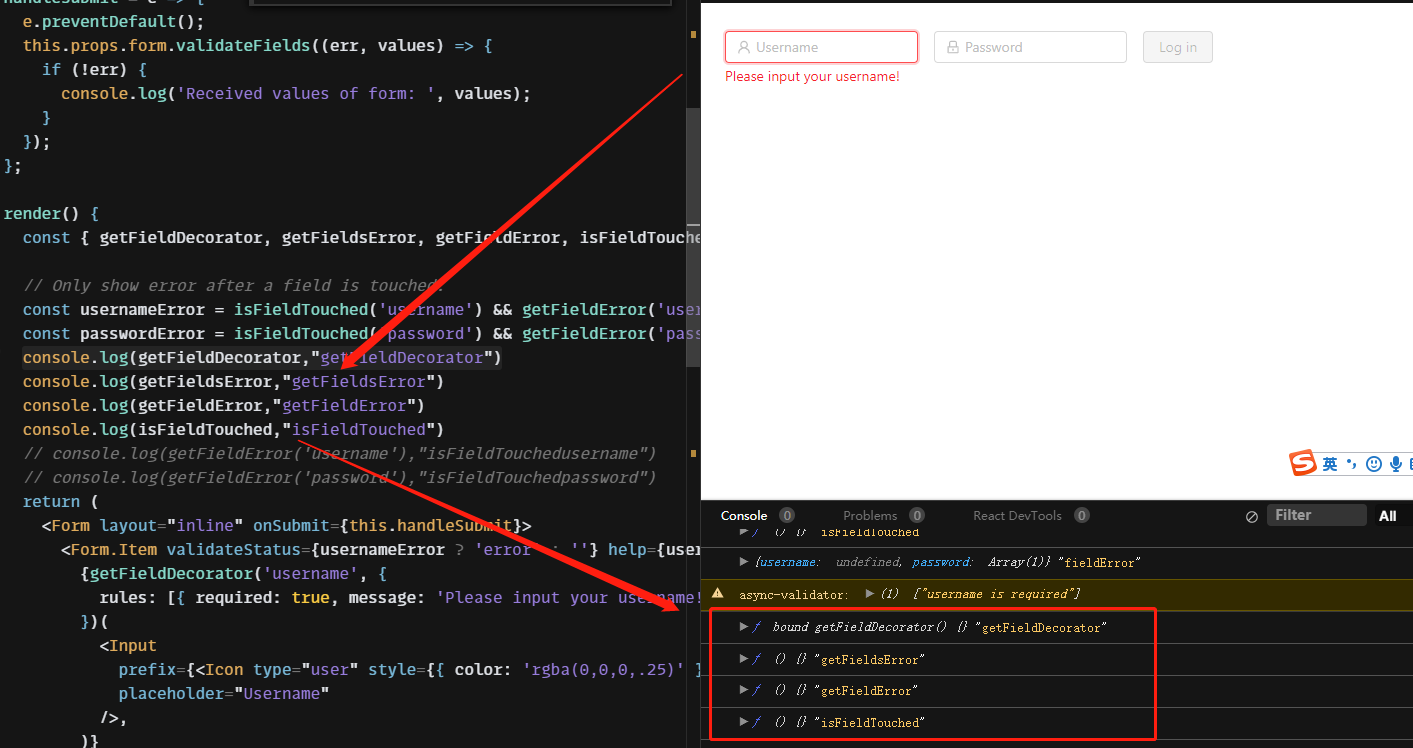Click the rules: [{ required: true code line
The height and width of the screenshot is (748, 1413).
(399, 597)
